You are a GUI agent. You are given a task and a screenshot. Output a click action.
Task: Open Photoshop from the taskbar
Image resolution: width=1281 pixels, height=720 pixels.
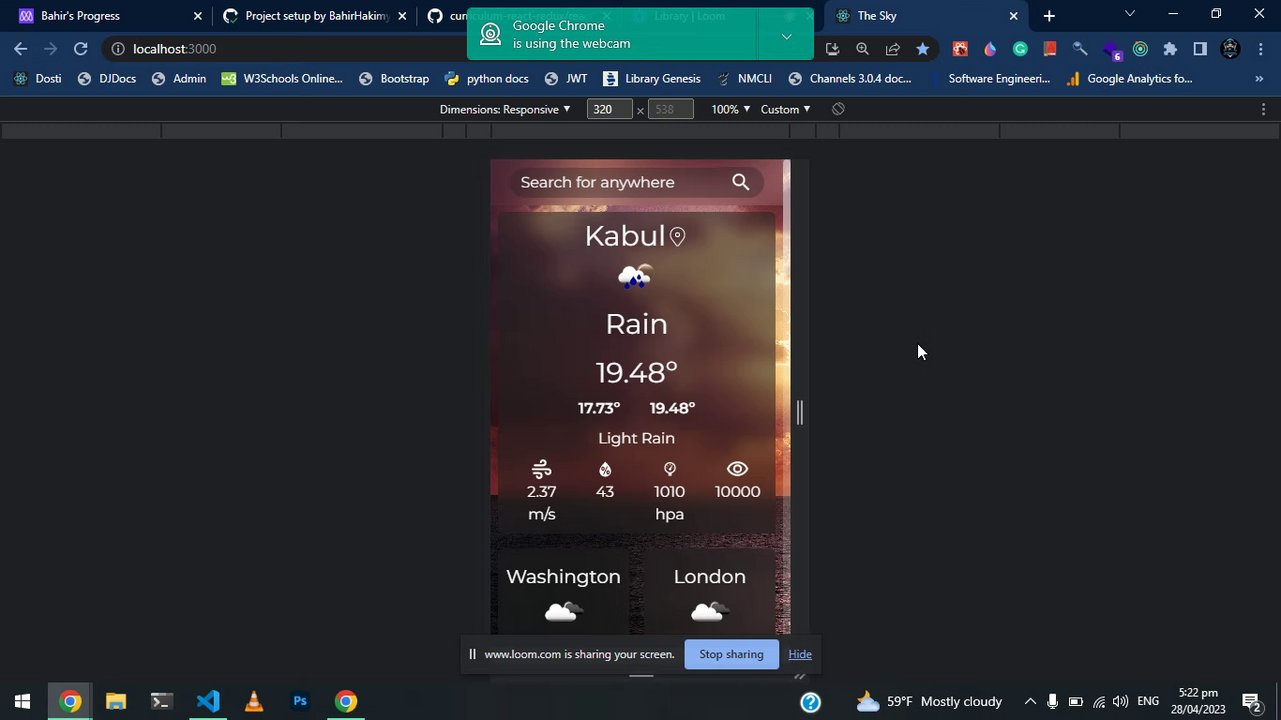coord(299,701)
